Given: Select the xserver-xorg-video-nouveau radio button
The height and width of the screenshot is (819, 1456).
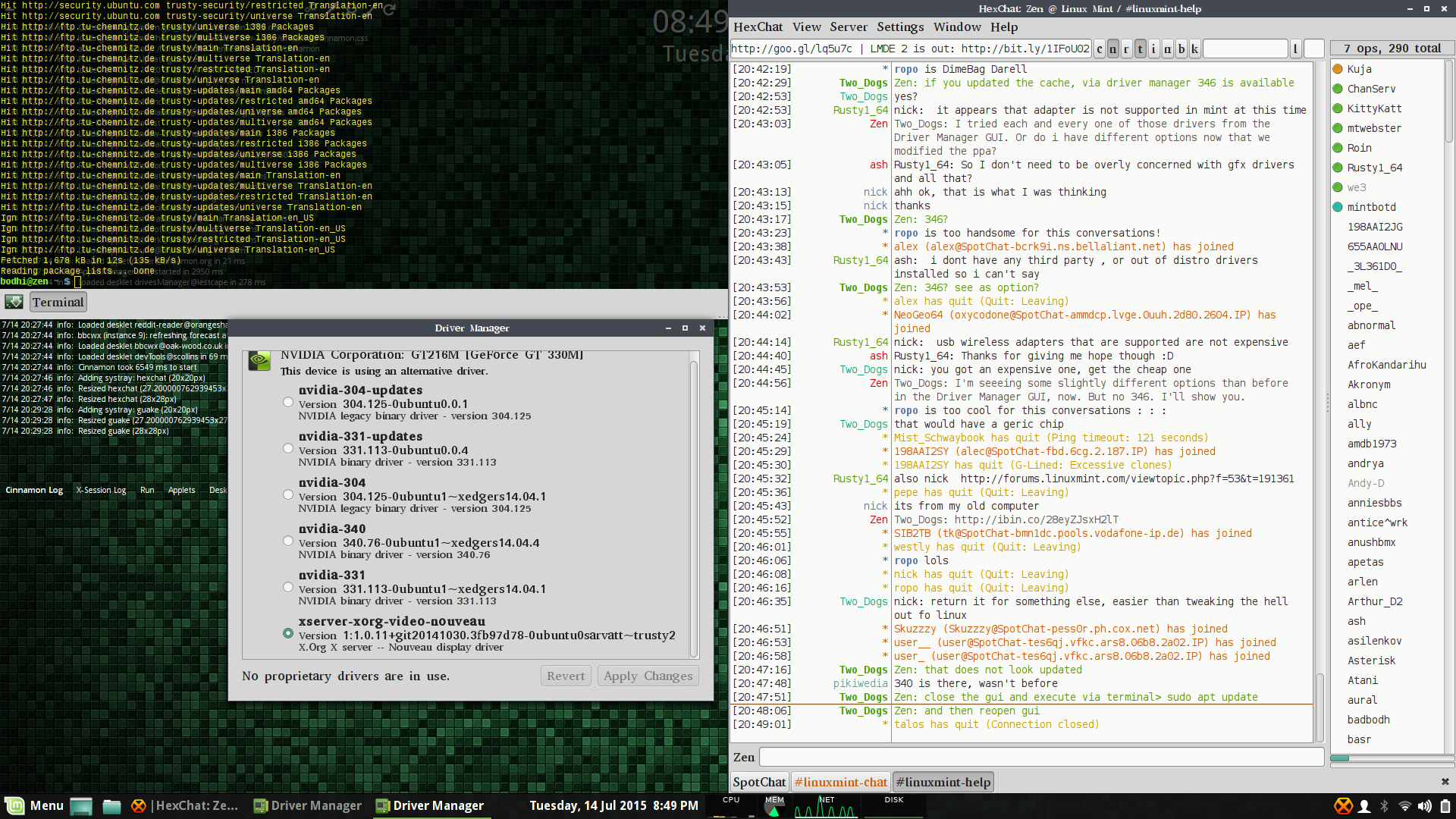Looking at the screenshot, I should pyautogui.click(x=288, y=633).
